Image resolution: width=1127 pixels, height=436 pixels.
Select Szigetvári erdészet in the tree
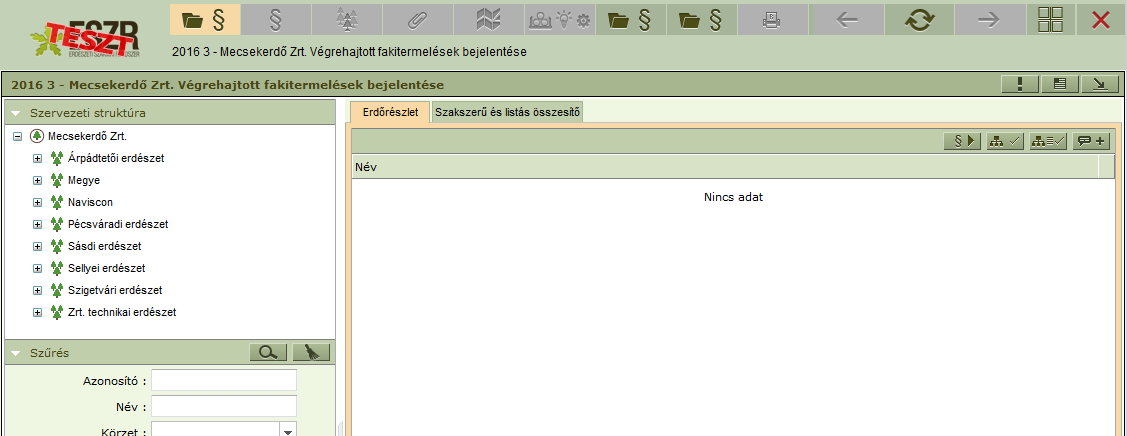click(x=115, y=291)
